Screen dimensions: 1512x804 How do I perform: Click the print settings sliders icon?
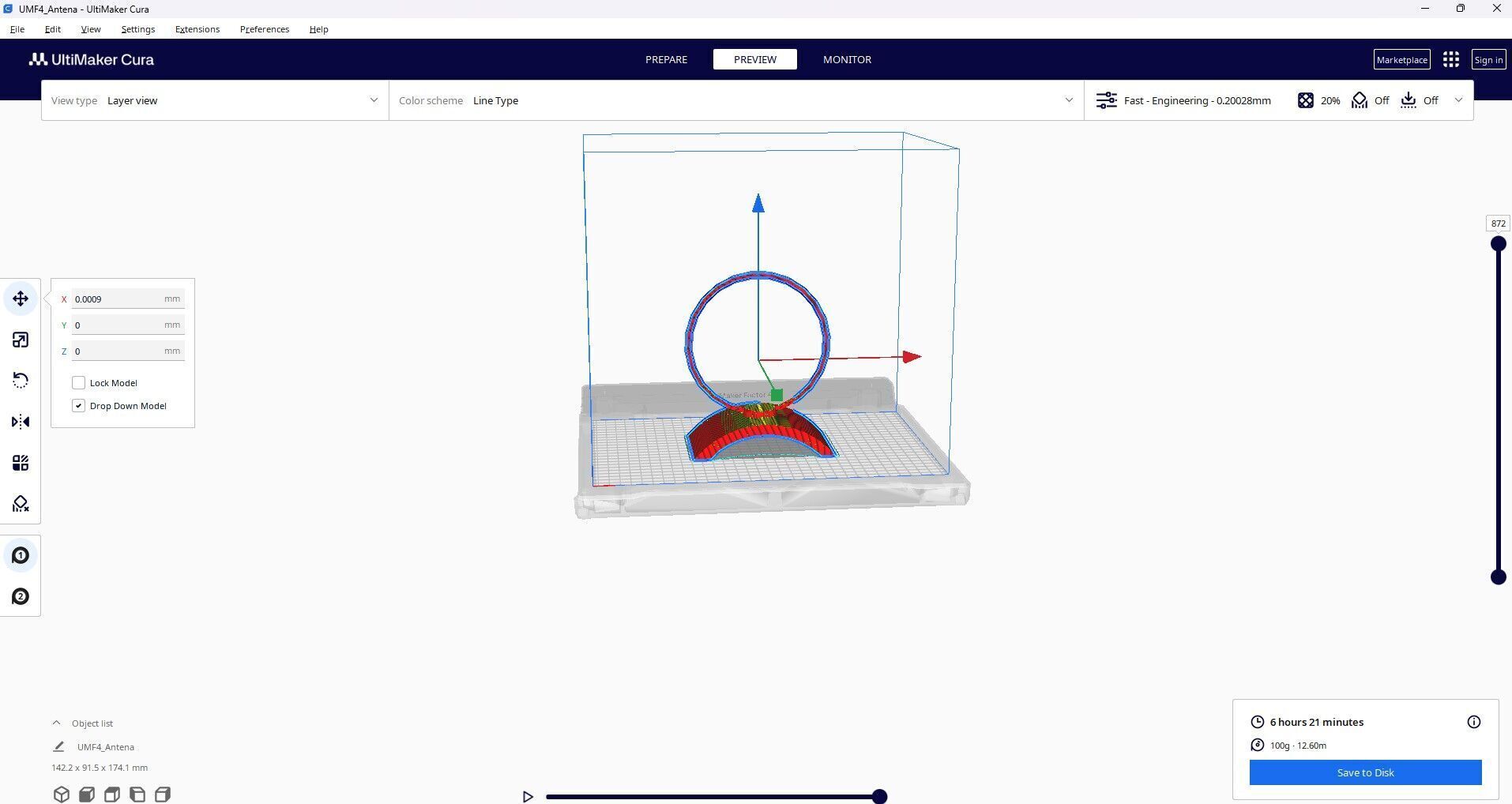tap(1106, 100)
